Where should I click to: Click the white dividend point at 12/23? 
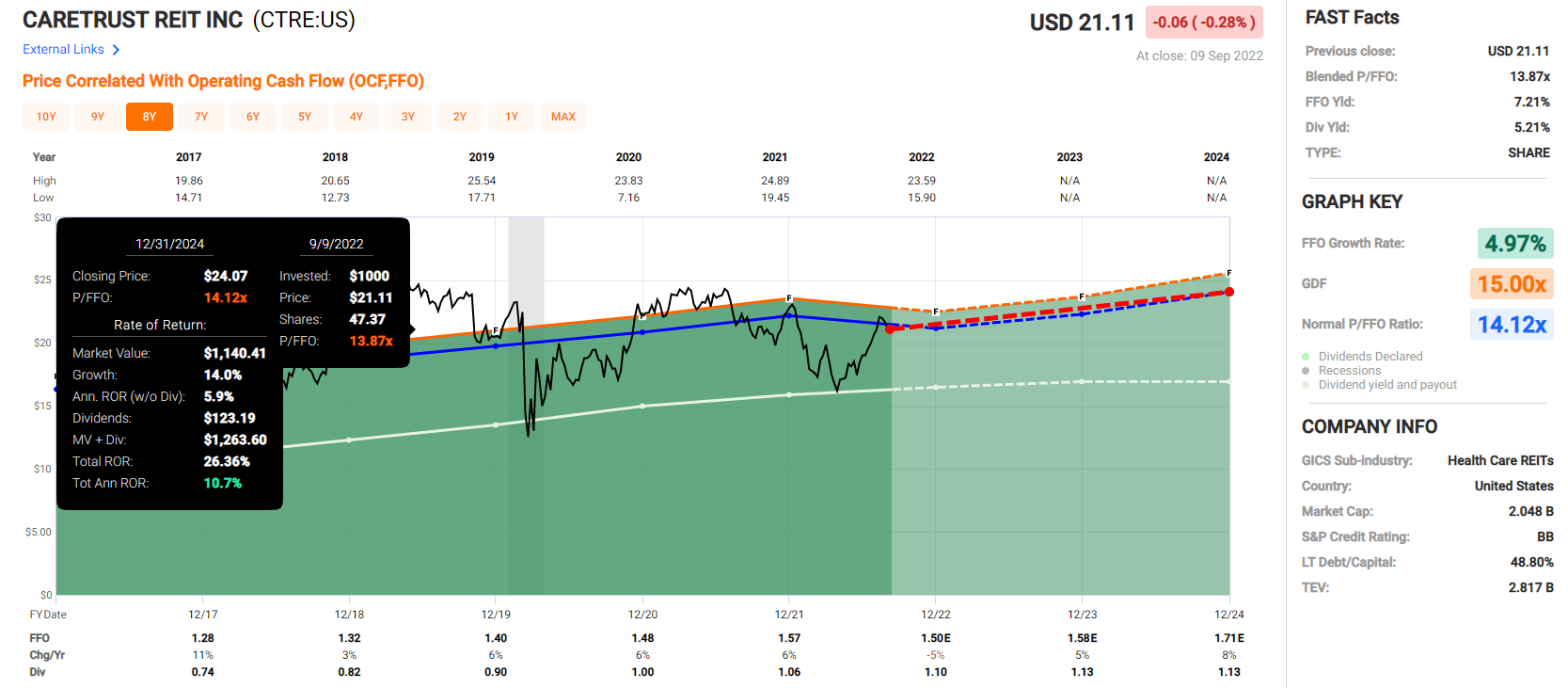1083,381
